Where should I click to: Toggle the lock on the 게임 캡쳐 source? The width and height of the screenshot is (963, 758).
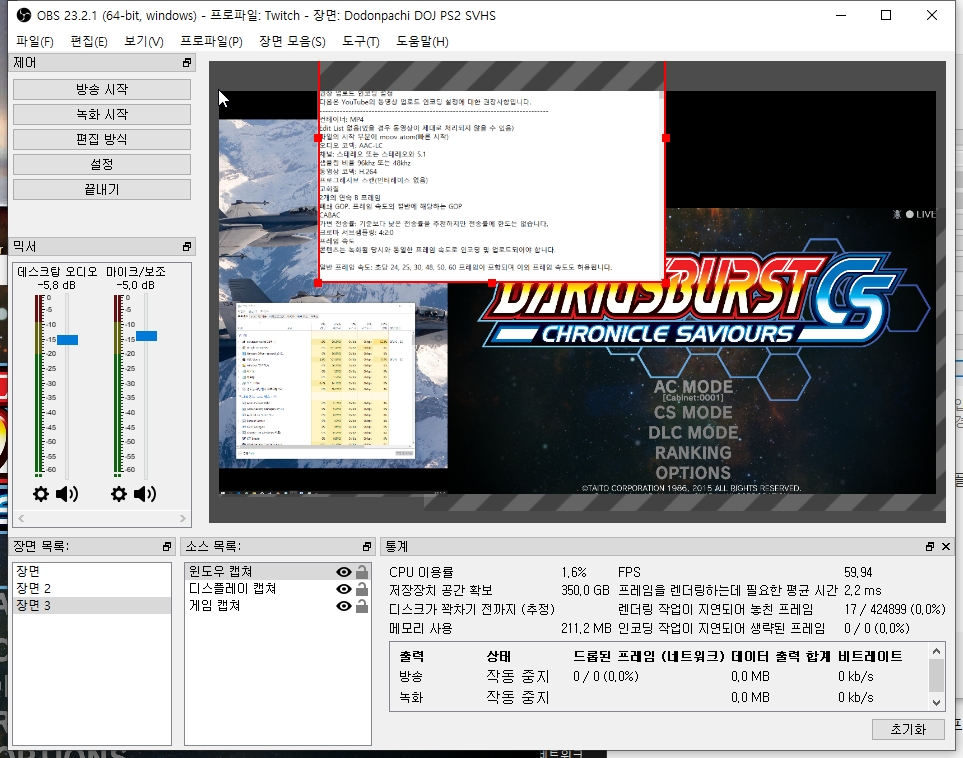[362, 606]
